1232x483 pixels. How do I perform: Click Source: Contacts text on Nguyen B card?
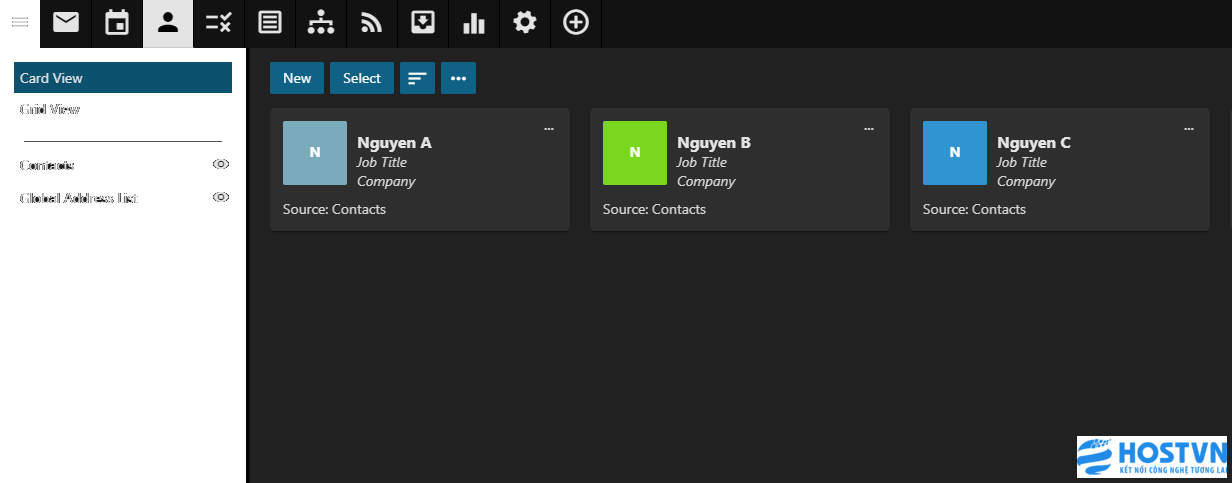[x=654, y=209]
